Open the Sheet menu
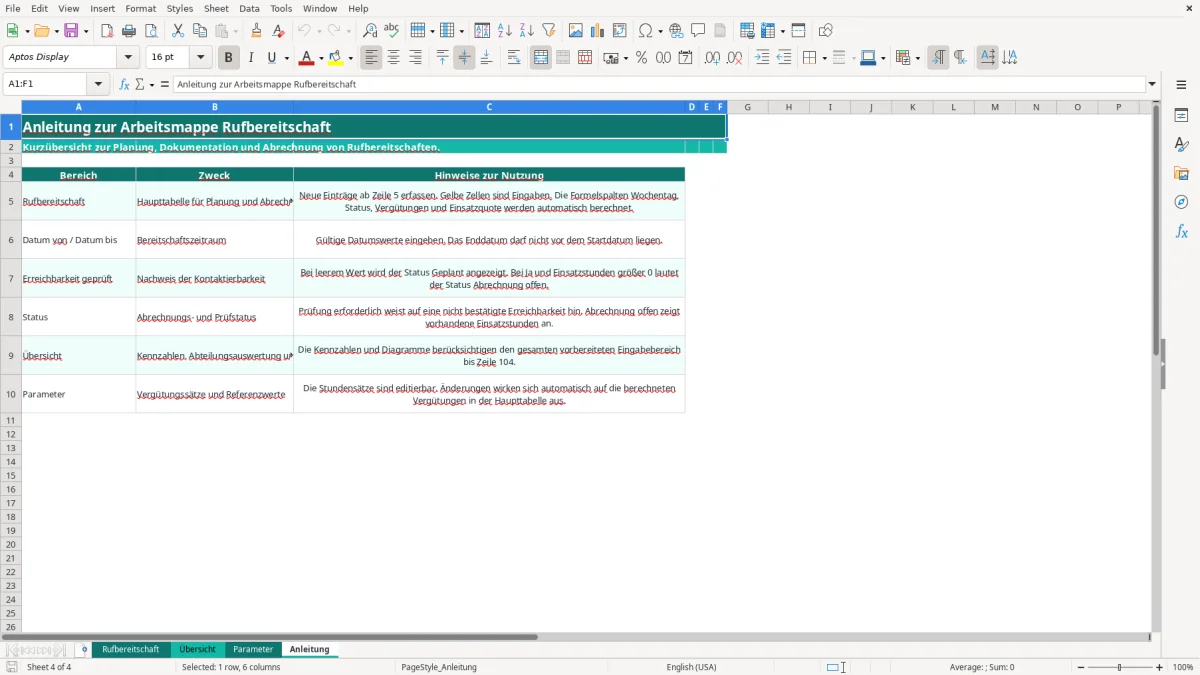Image resolution: width=1200 pixels, height=675 pixels. pos(216,8)
